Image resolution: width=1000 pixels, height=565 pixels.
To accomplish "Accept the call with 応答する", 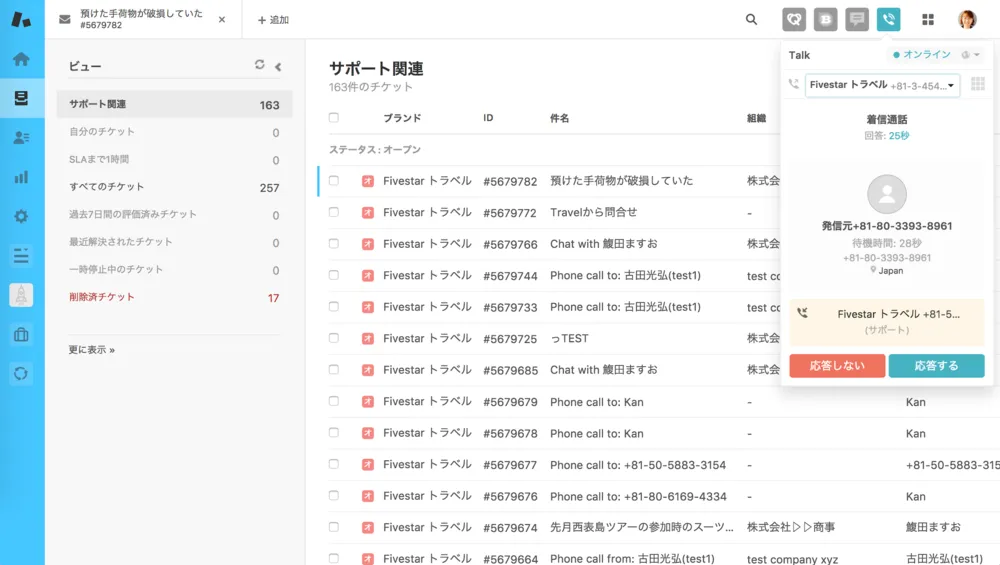I will point(936,366).
